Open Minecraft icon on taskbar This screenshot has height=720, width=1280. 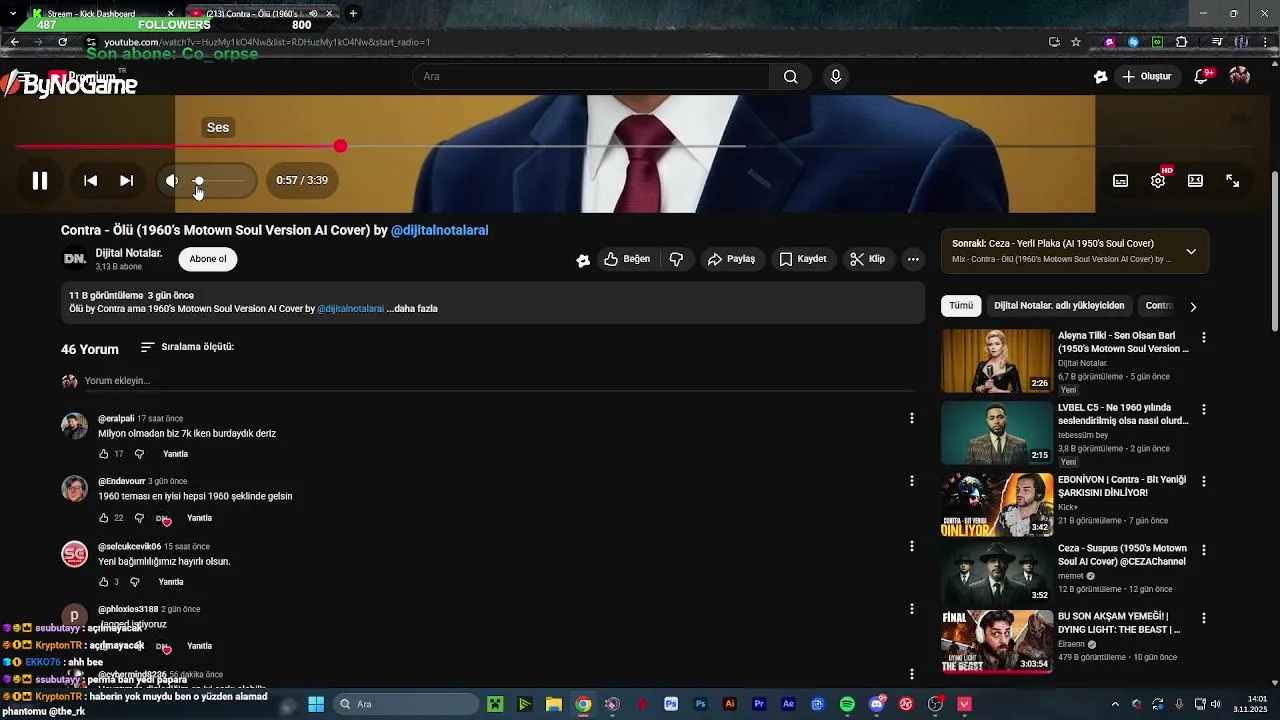494,704
